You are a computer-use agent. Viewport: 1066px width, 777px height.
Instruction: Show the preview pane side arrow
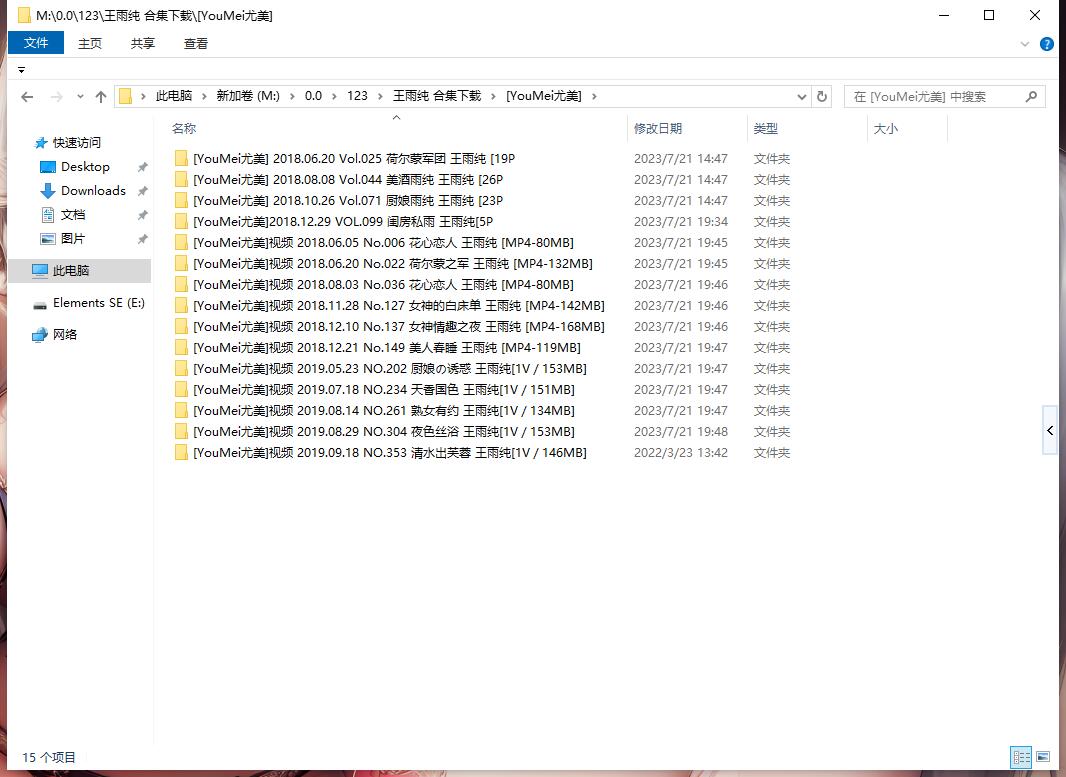coord(1049,431)
